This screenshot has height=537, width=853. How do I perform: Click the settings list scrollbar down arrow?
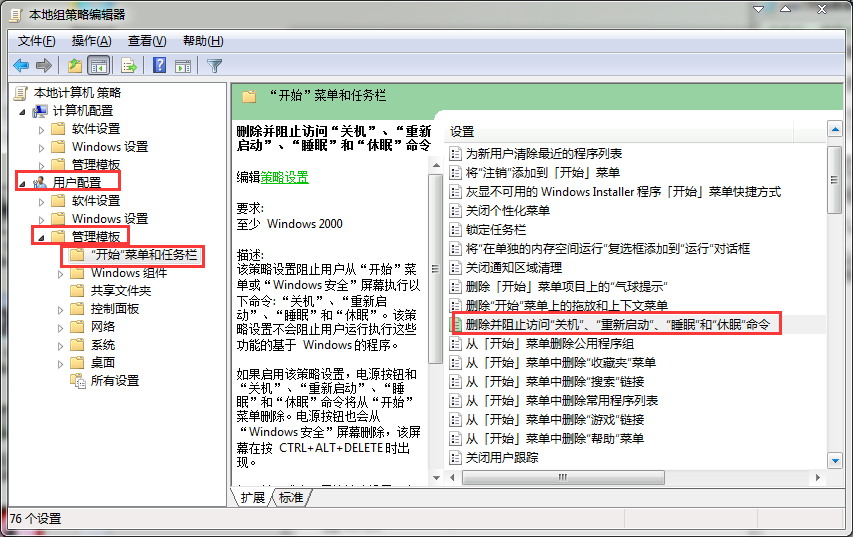click(834, 461)
